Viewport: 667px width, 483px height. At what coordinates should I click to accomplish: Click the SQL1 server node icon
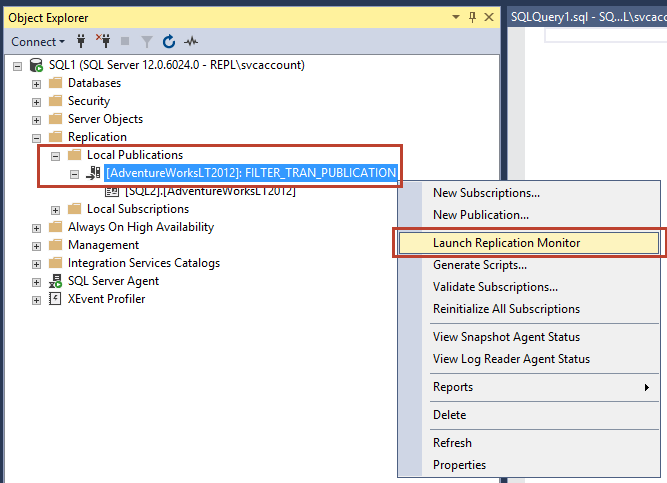tap(36, 65)
